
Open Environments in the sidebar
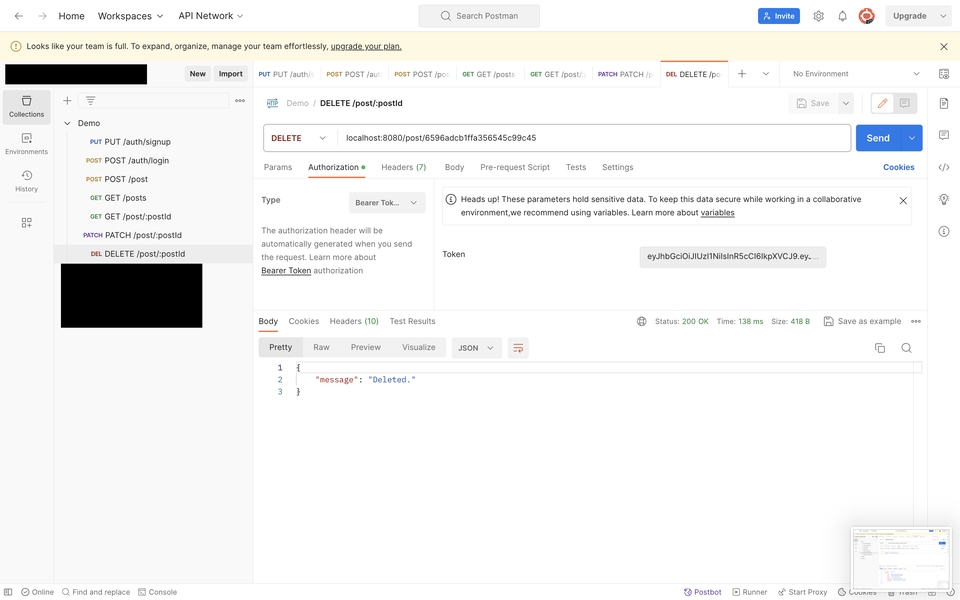26,144
